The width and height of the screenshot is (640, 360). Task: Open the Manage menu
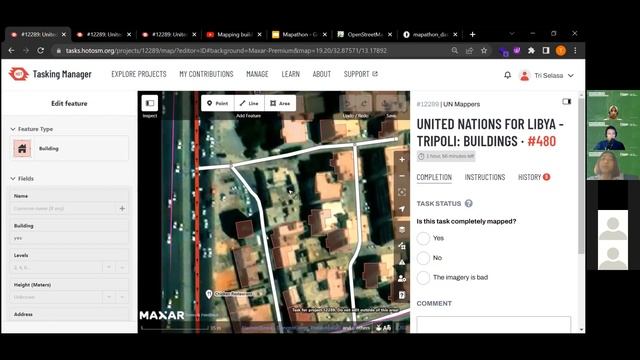[257, 74]
